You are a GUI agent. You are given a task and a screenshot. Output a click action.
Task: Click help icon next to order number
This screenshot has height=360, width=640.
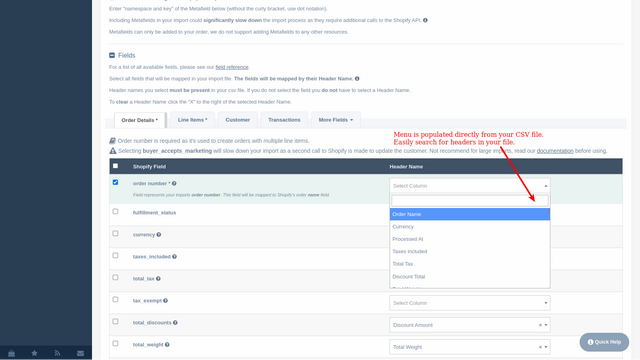[174, 183]
